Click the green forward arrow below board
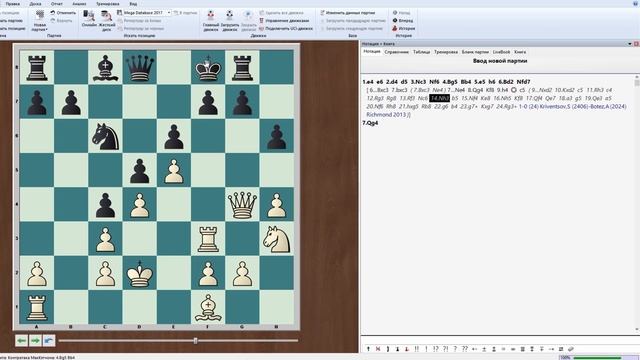 click(35, 340)
